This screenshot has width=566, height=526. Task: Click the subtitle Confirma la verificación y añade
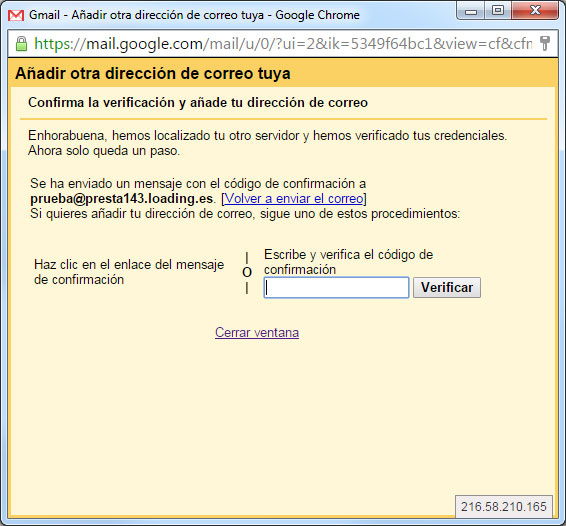click(x=198, y=103)
